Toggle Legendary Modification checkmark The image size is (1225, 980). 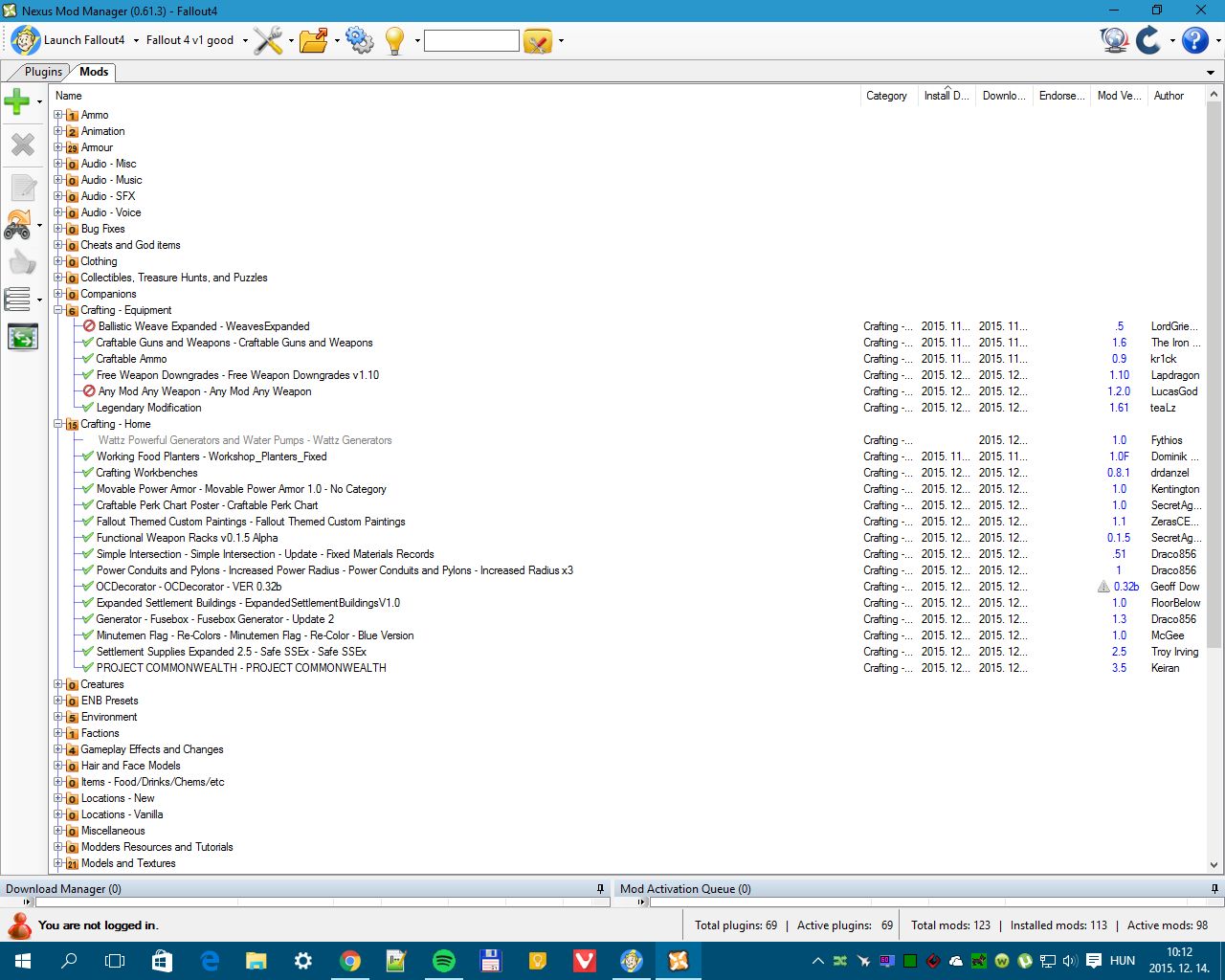pos(88,408)
